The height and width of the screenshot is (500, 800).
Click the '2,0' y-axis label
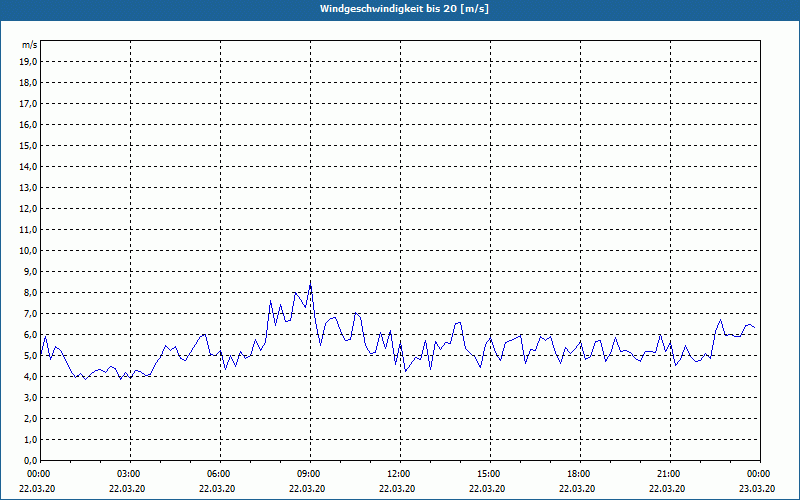tap(31, 418)
